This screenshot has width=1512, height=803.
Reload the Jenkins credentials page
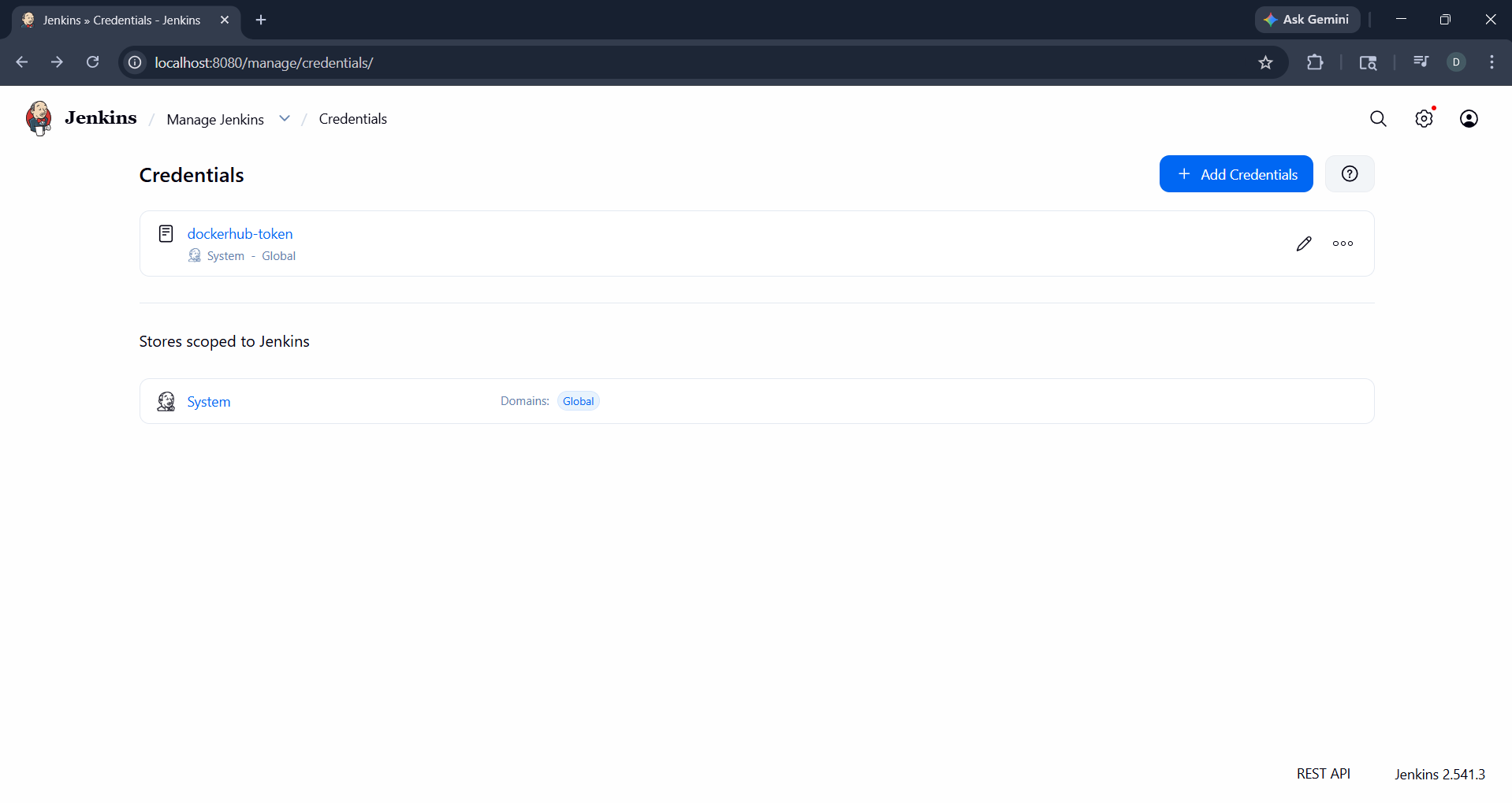(x=92, y=62)
